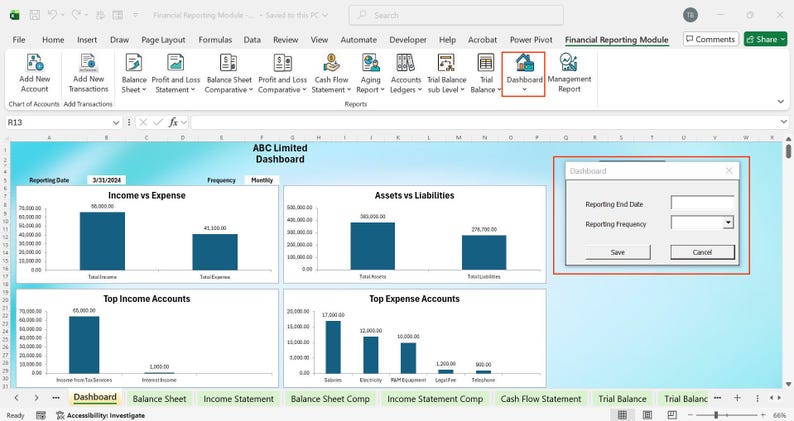The width and height of the screenshot is (794, 421).
Task: Open the Dashboard button dropdown arrow
Action: 524,90
